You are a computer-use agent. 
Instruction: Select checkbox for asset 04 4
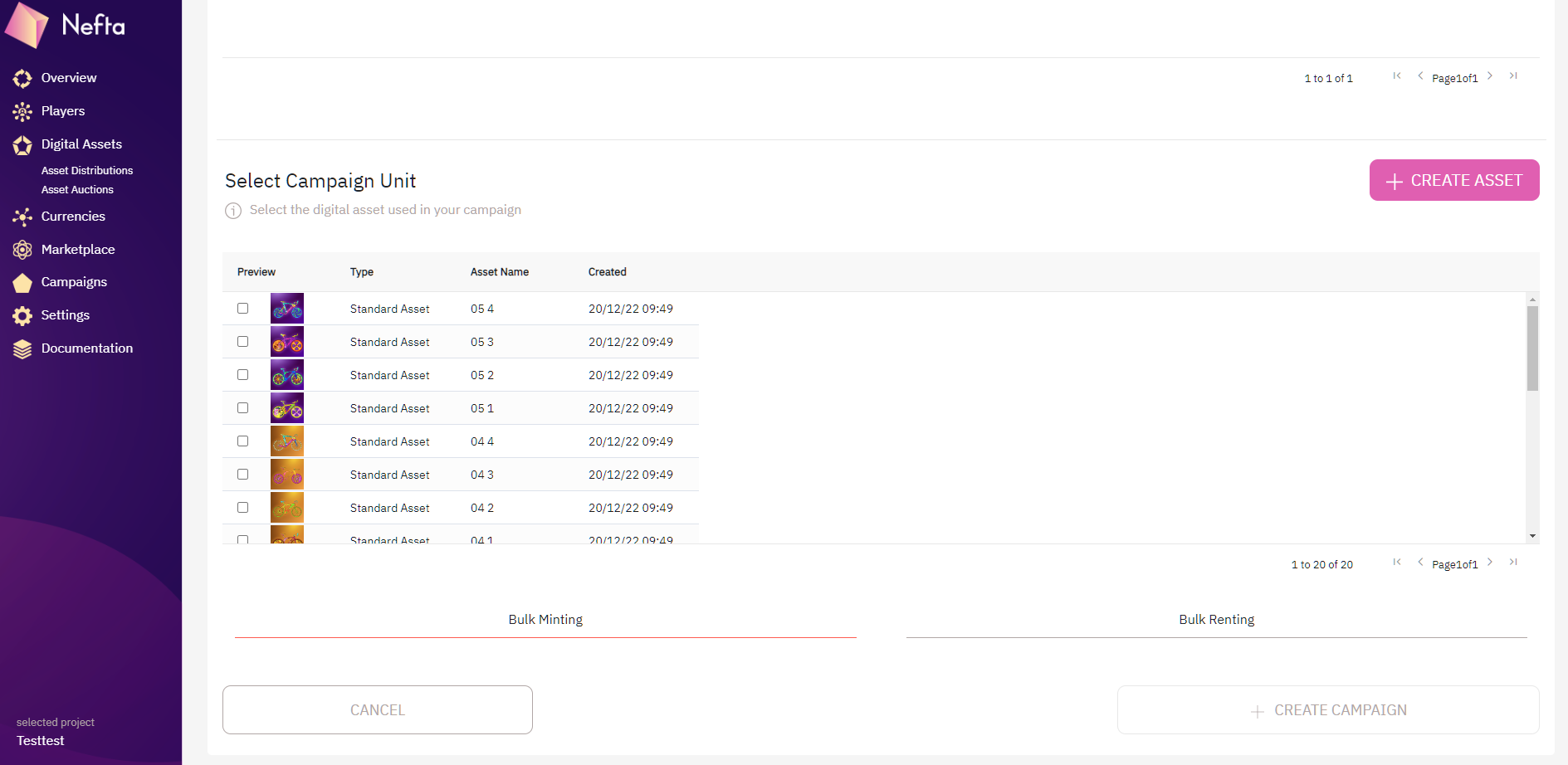tap(242, 441)
